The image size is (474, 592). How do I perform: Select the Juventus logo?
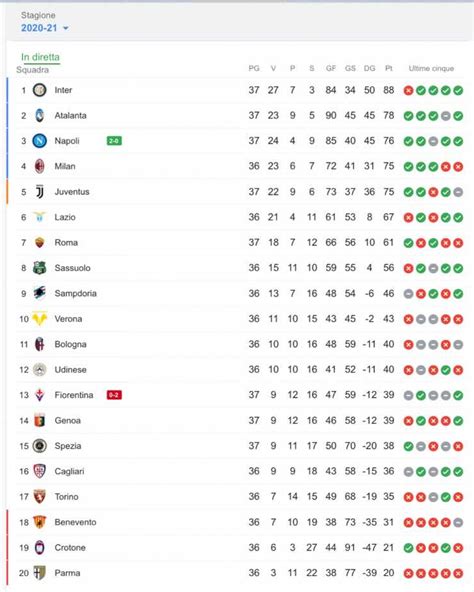pyautogui.click(x=40, y=192)
